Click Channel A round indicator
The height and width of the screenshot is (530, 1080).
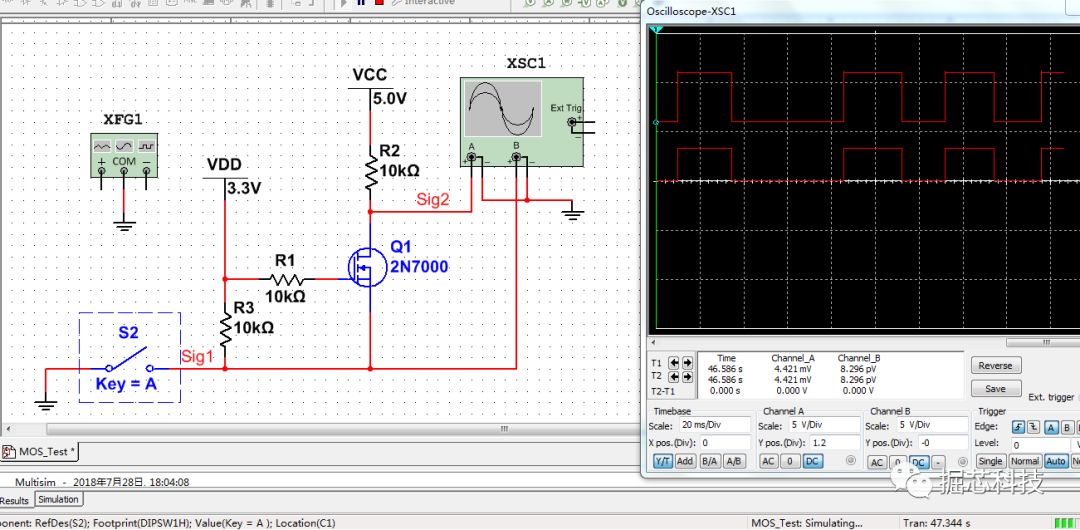(853, 460)
